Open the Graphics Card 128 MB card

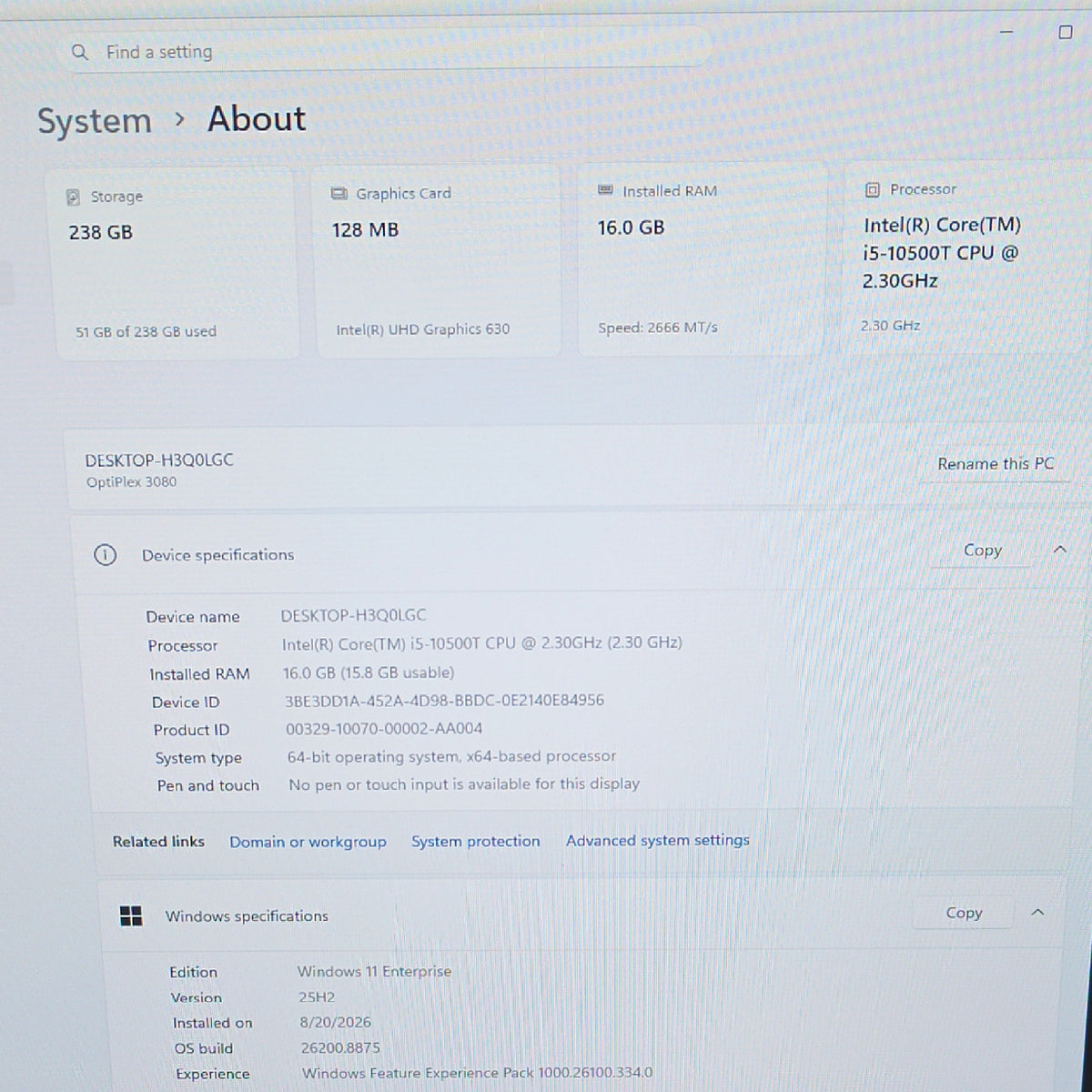[439, 261]
